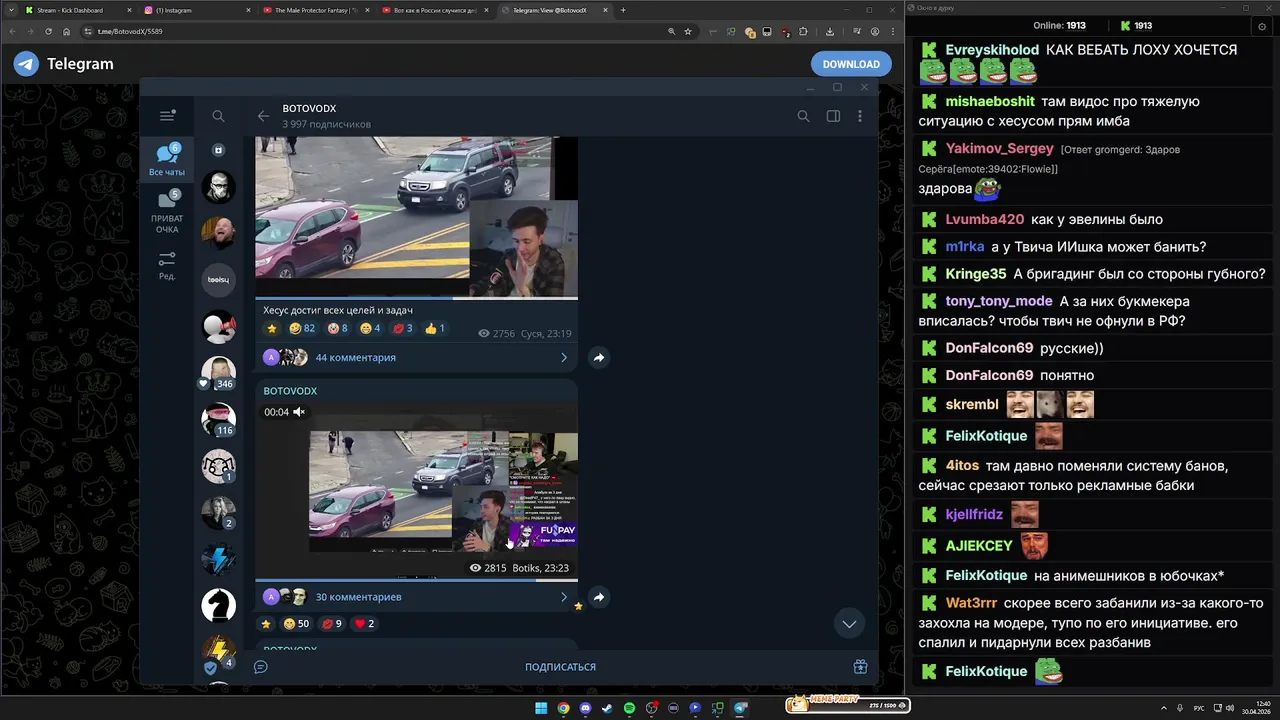This screenshot has width=1280, height=720.
Task: Switch to the Instagram browser tab
Action: [x=196, y=10]
